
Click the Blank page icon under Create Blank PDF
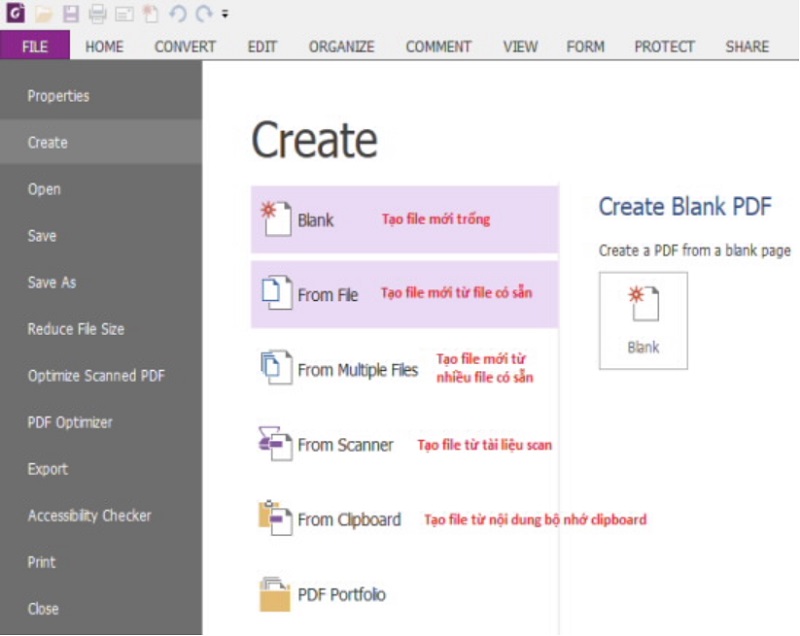pyautogui.click(x=643, y=320)
